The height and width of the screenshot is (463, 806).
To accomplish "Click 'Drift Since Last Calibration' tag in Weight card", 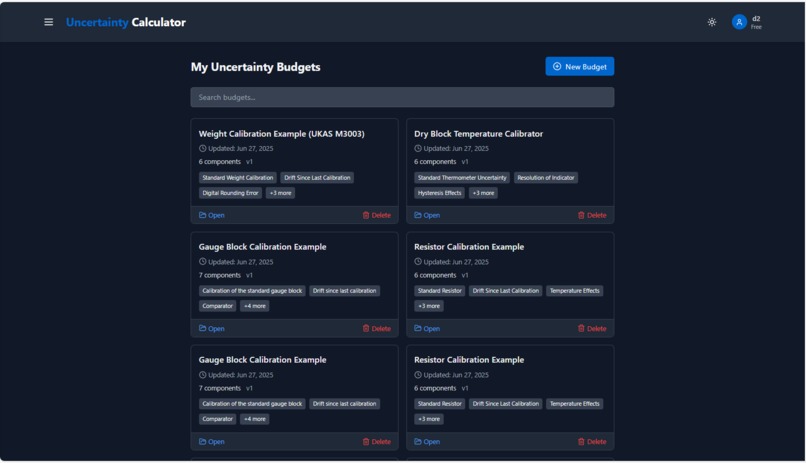I will click(317, 178).
